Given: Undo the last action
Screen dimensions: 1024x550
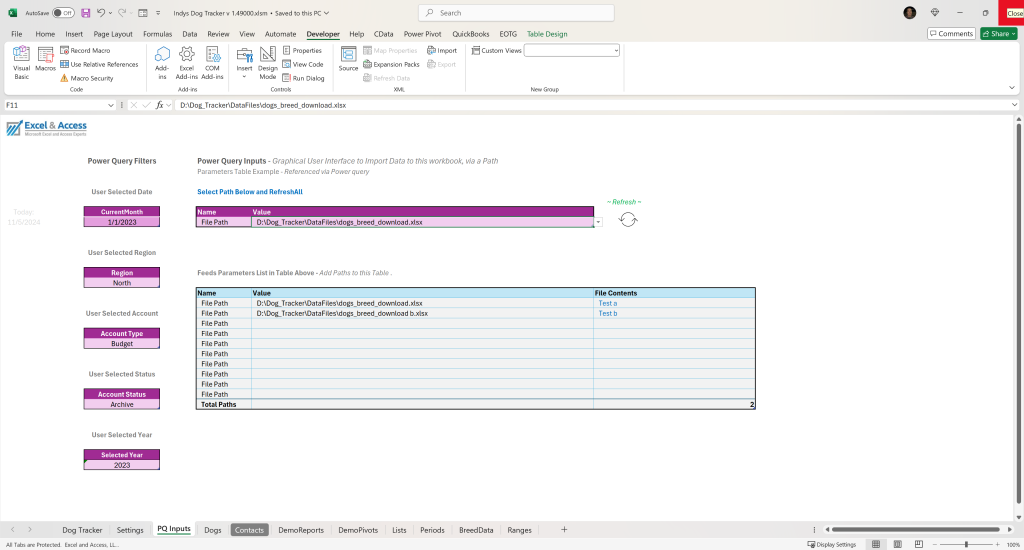Looking at the screenshot, I should (x=101, y=12).
